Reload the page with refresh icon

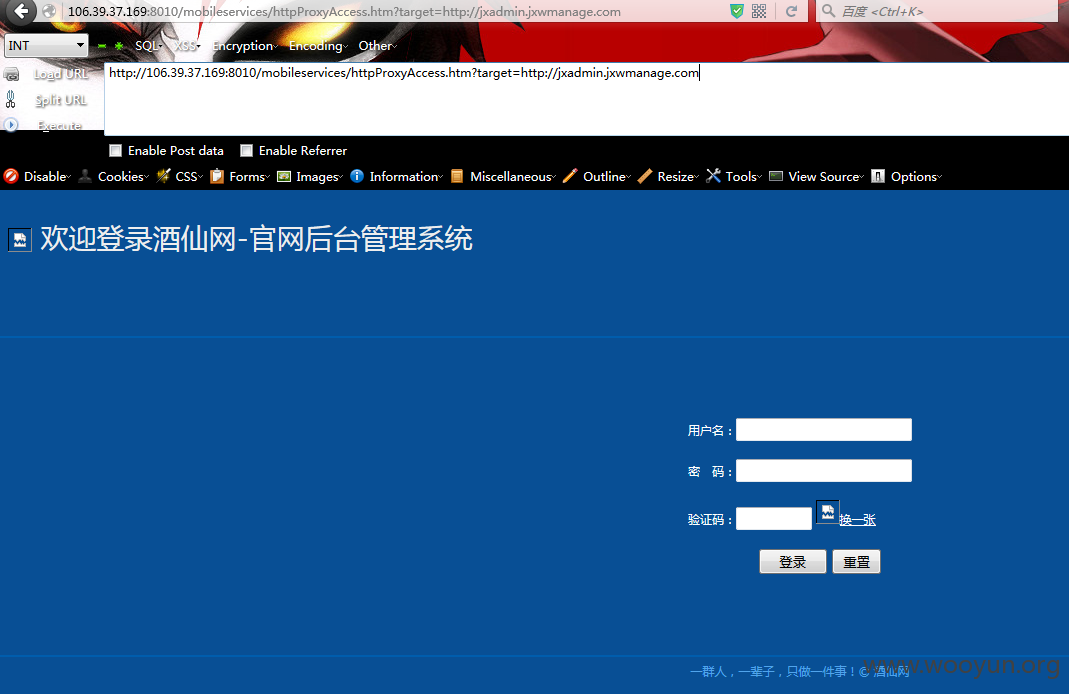792,11
